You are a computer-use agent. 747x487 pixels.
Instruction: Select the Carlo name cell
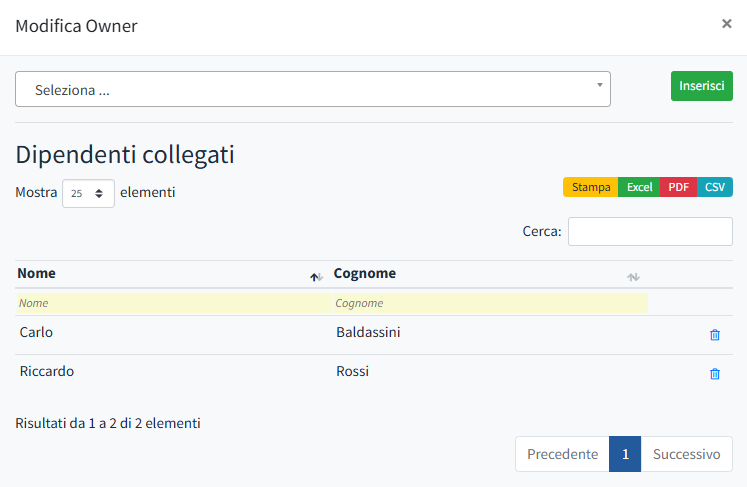tap(37, 332)
